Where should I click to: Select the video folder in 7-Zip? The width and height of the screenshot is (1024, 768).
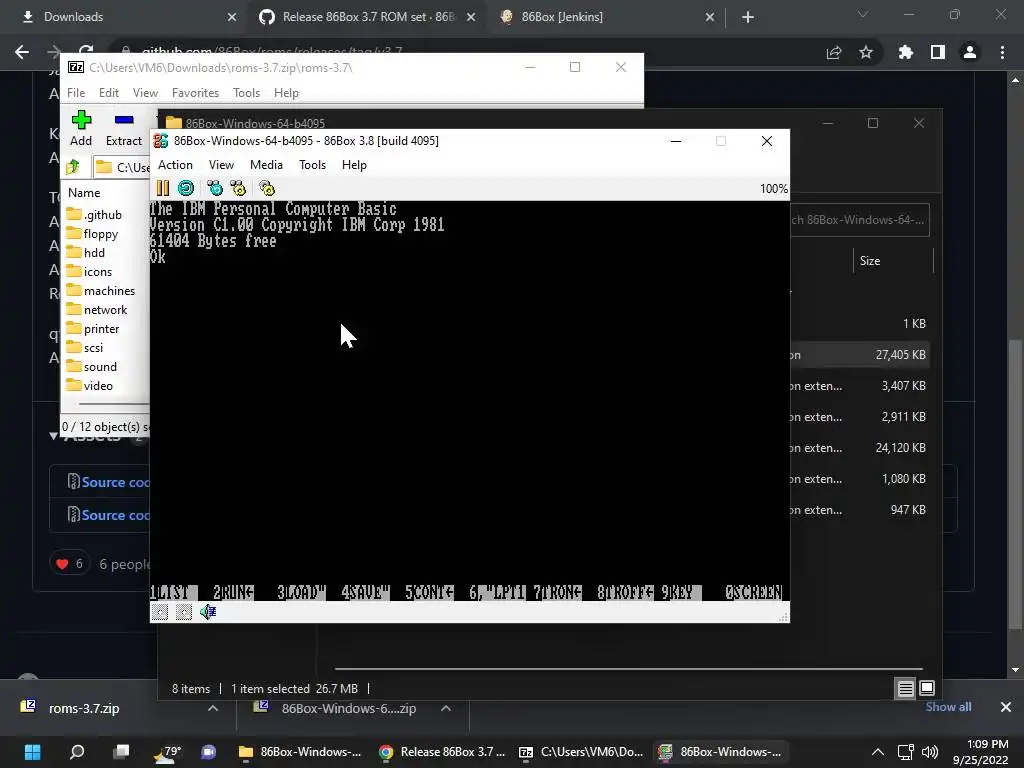(89, 386)
